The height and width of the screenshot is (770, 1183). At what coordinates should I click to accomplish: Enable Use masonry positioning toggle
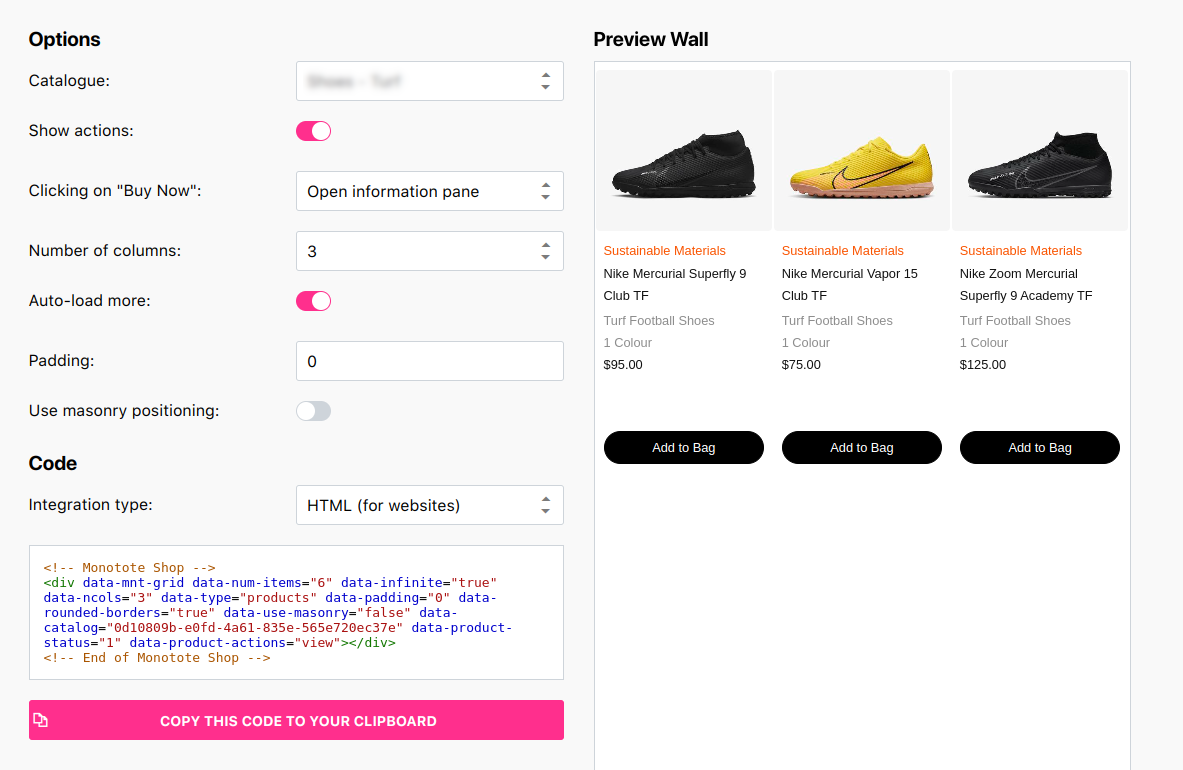pyautogui.click(x=313, y=411)
